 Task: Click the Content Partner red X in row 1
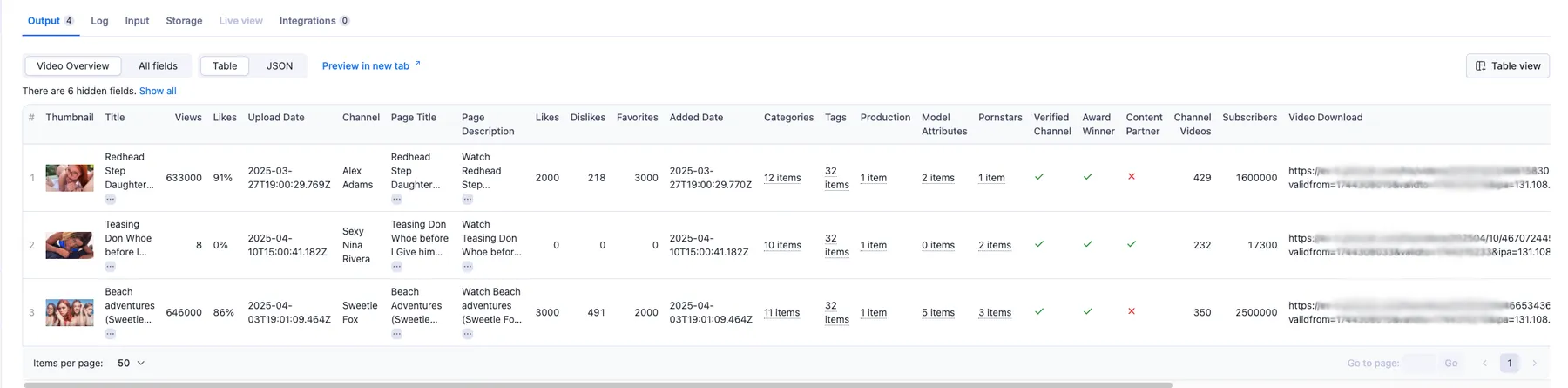[x=1131, y=177]
